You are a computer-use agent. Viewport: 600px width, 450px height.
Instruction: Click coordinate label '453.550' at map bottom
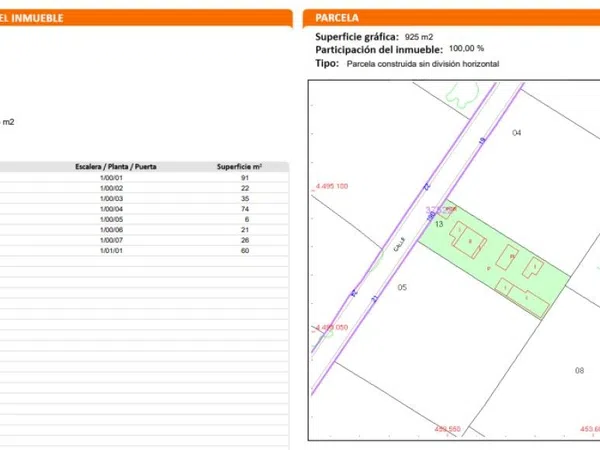click(x=447, y=429)
